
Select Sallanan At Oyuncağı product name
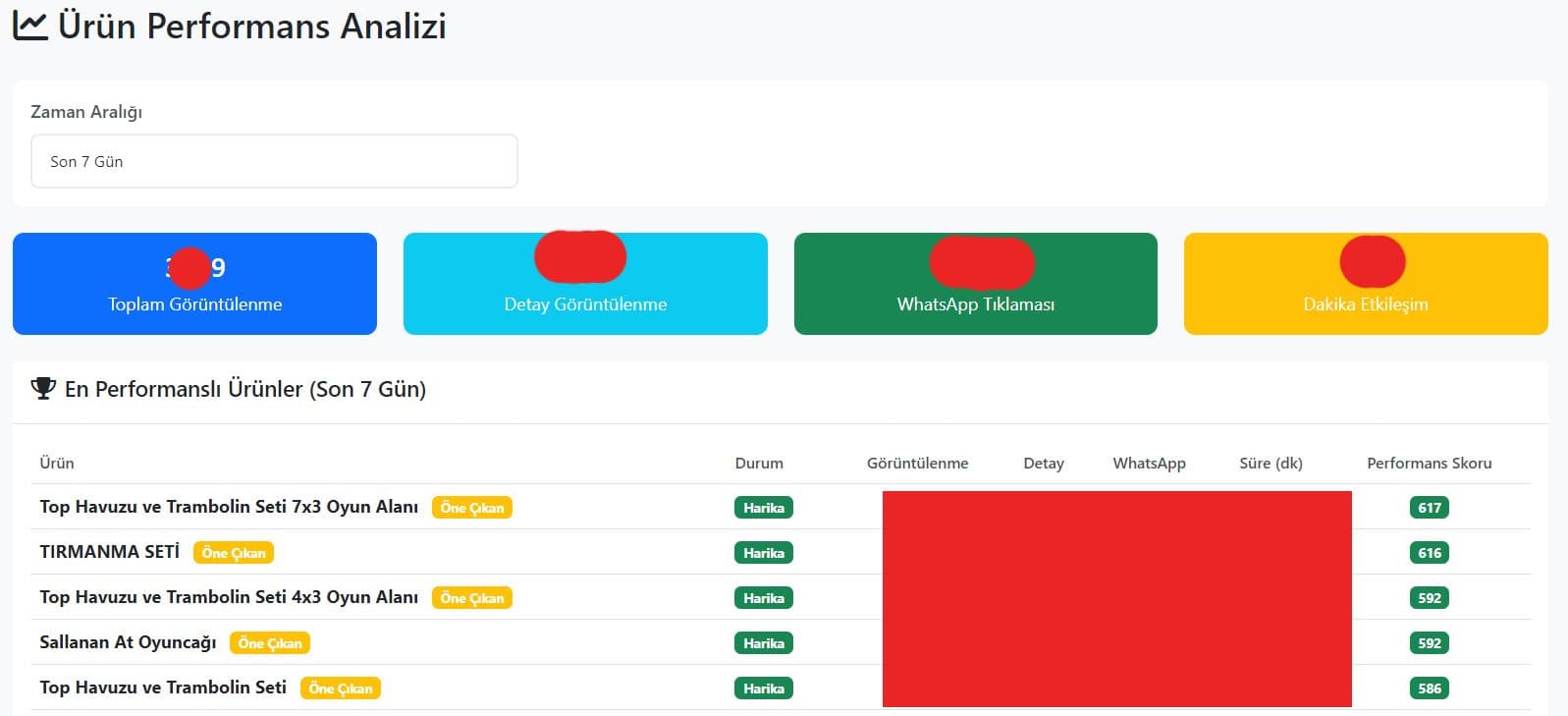point(128,642)
